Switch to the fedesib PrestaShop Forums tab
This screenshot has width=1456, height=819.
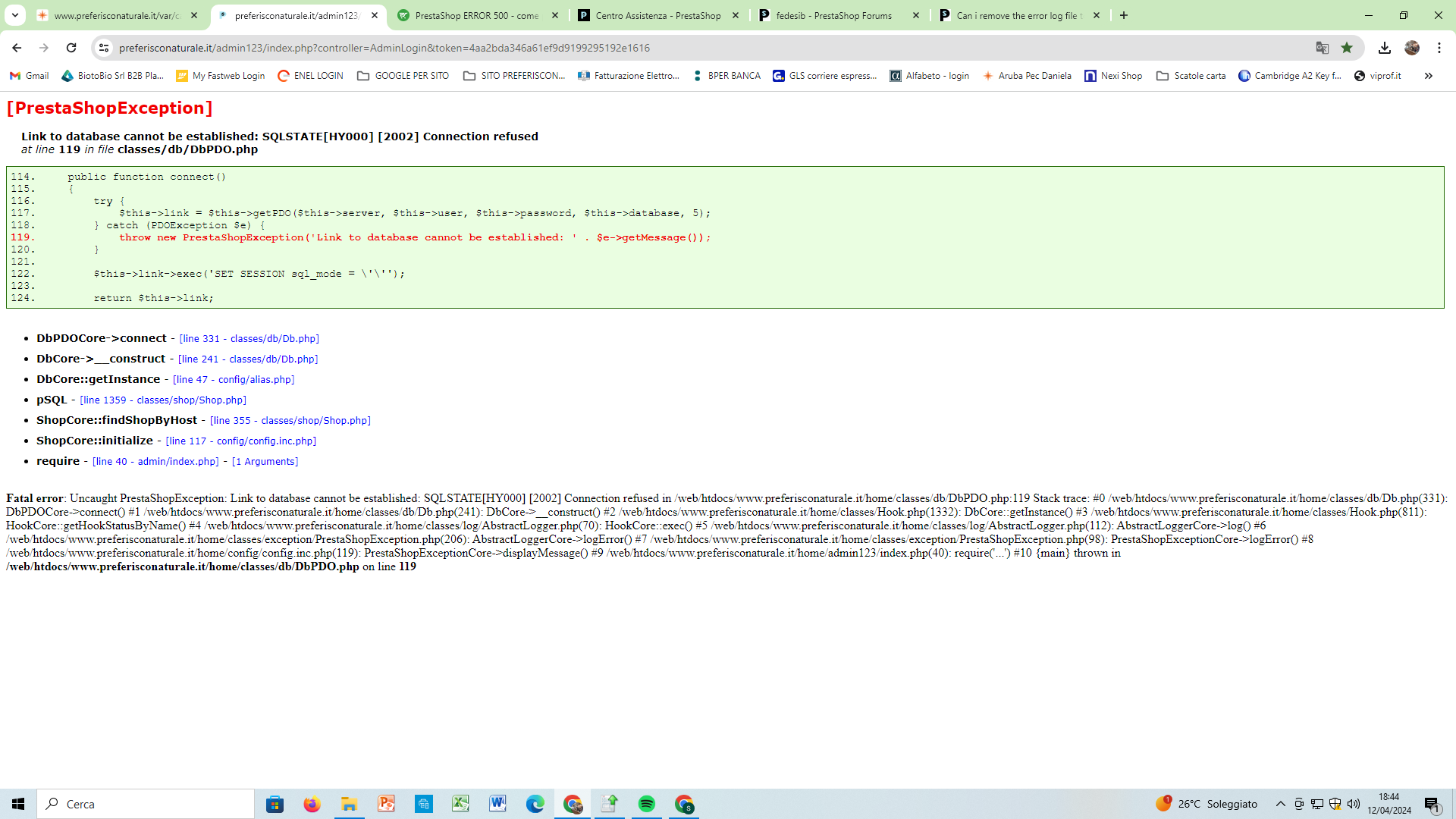pos(833,15)
